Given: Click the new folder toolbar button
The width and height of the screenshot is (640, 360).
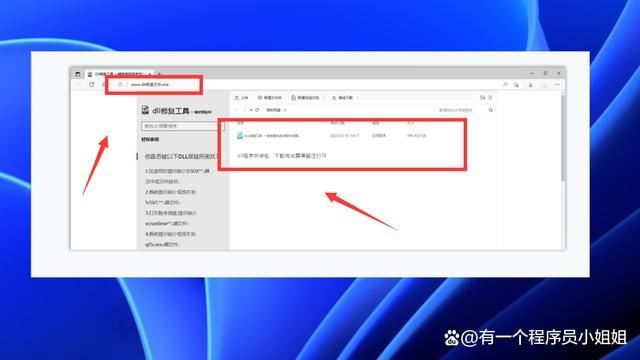Looking at the screenshot, I should [270, 98].
